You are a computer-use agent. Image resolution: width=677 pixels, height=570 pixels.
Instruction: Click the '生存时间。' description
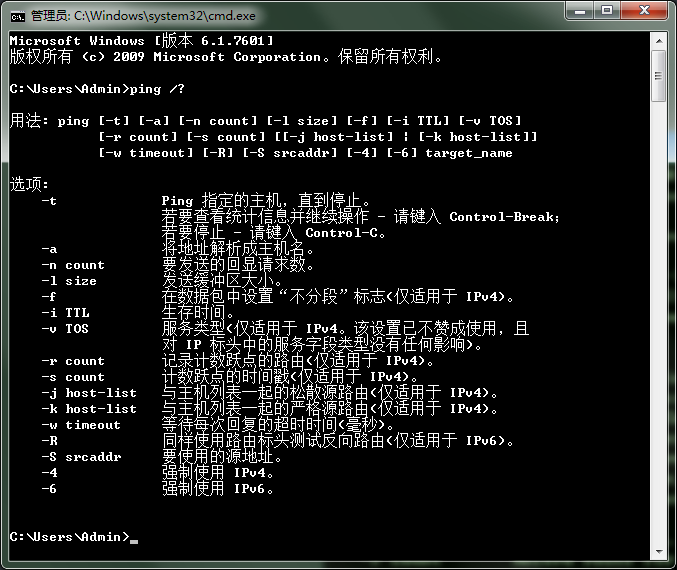coord(198,313)
